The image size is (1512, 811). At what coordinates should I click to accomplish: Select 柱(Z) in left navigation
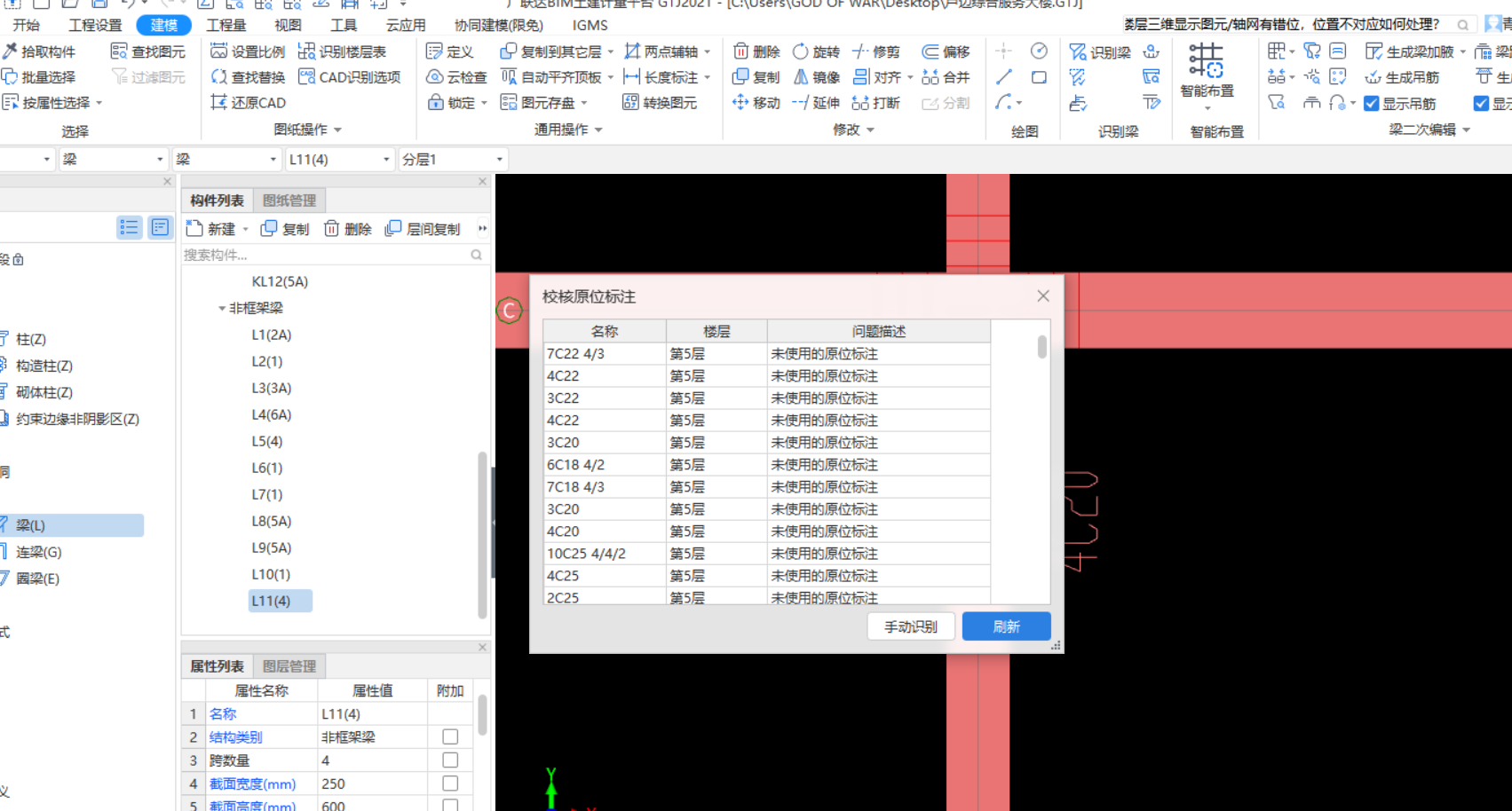pyautogui.click(x=31, y=339)
